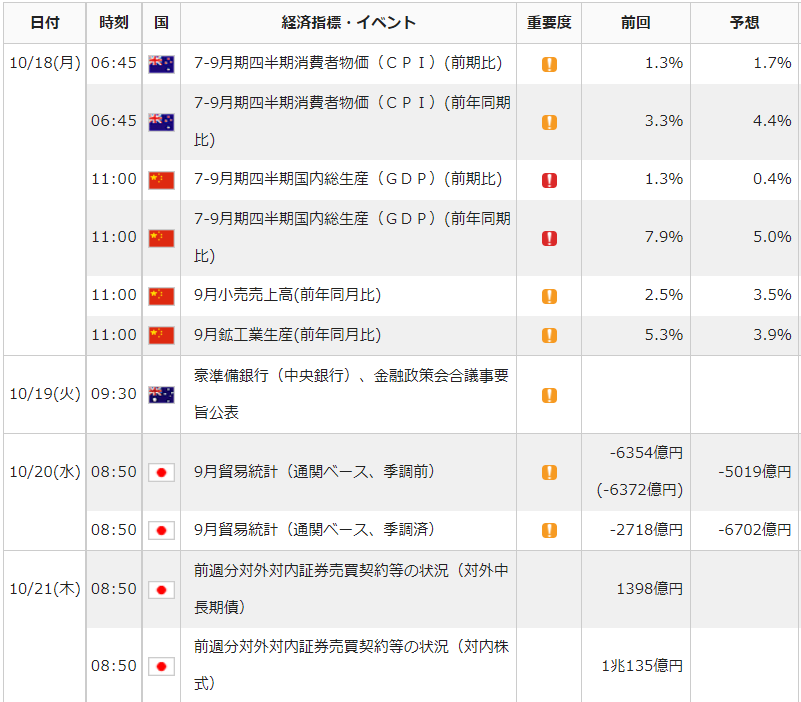Click the orange importance icon on the RBA 議事要旨 row
The image size is (801, 702).
pyautogui.click(x=547, y=394)
